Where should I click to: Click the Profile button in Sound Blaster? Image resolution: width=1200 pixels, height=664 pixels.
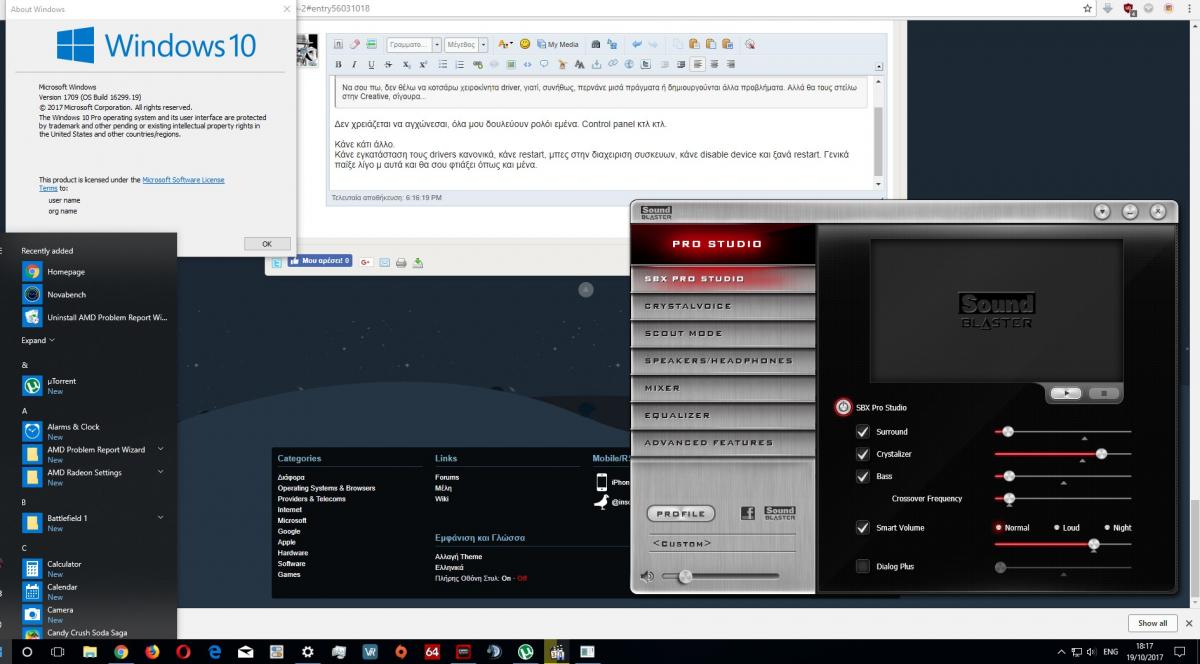tap(681, 513)
